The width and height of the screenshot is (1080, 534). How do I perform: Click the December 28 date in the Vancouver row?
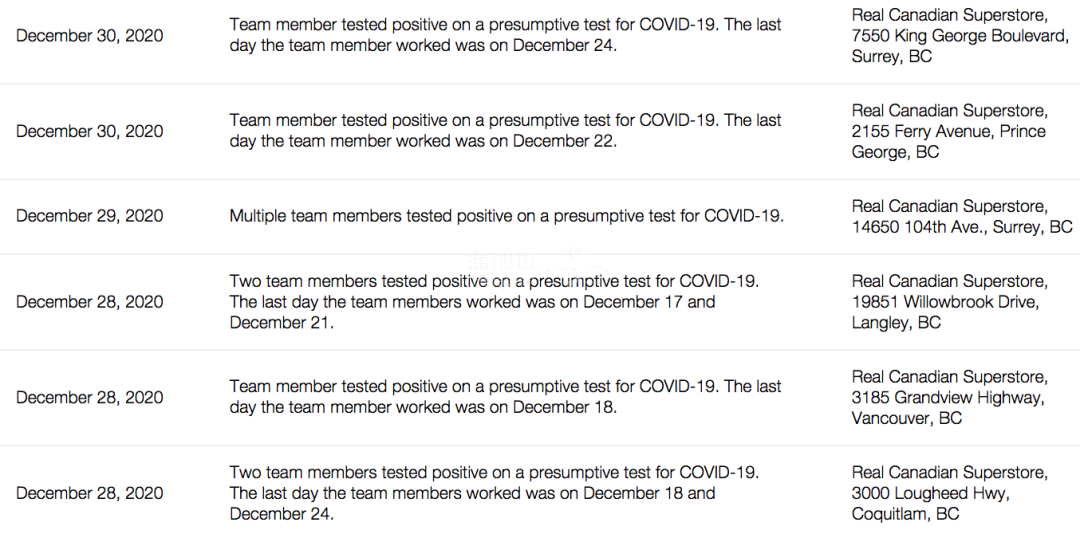point(89,397)
